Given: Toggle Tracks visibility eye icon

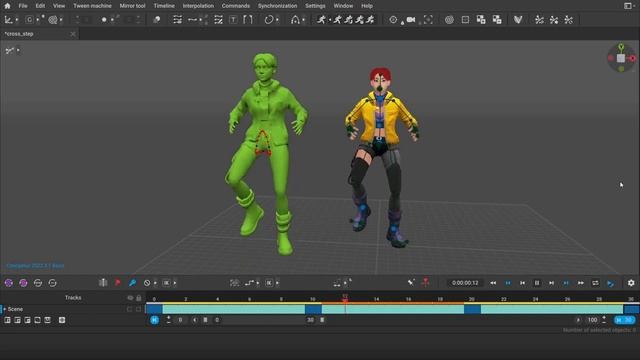Looking at the screenshot, I should coord(130,298).
